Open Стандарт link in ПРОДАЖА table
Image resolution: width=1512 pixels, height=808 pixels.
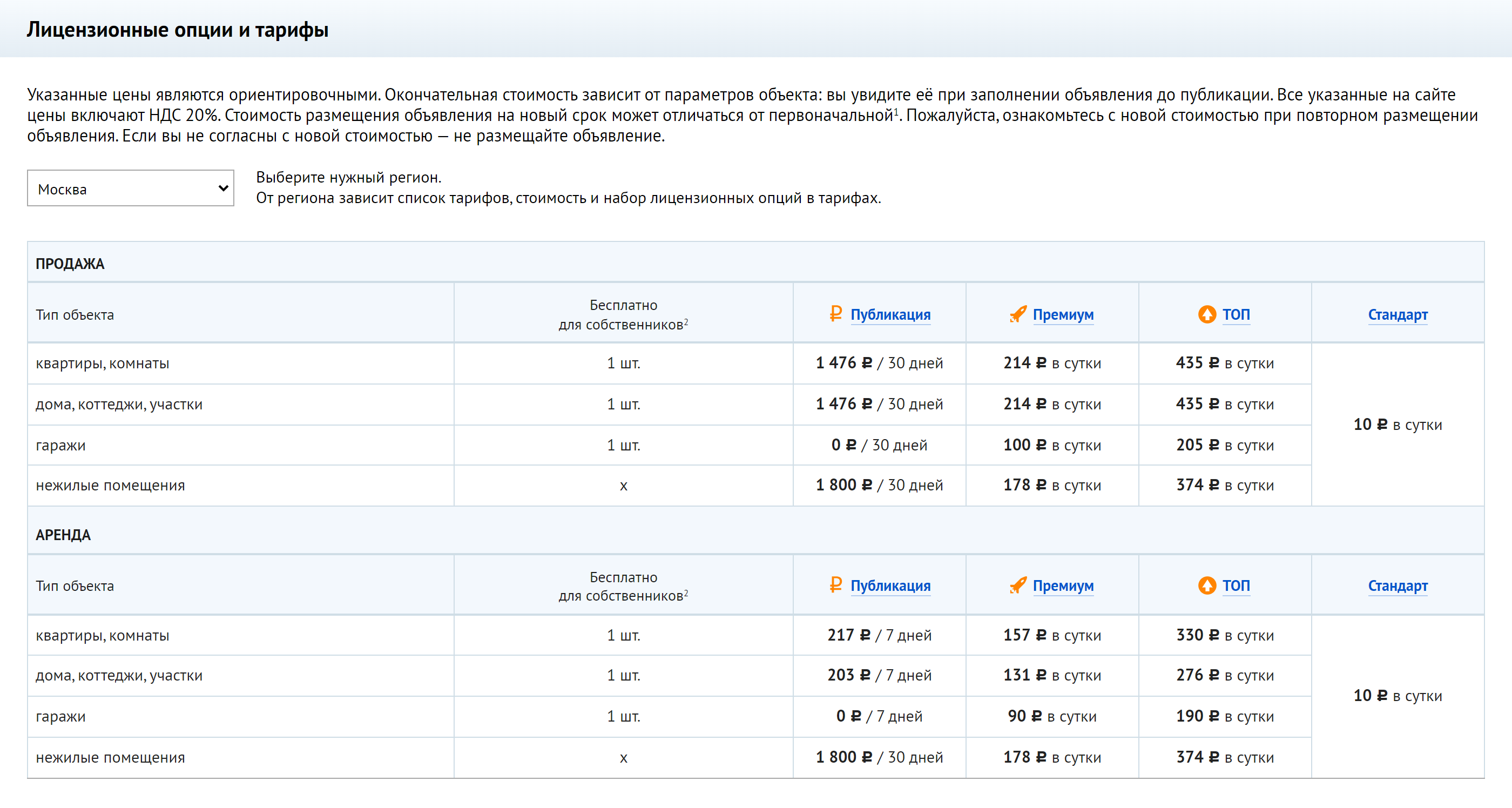coord(1398,315)
